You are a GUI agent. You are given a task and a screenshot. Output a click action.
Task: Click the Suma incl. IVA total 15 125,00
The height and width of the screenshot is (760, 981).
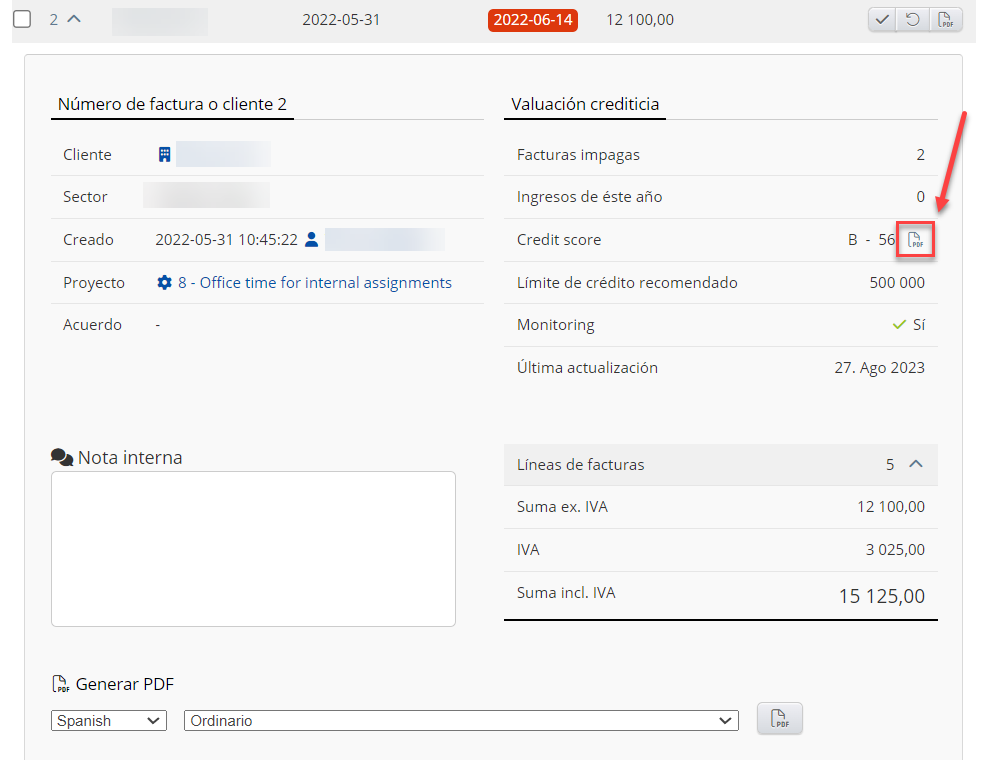tap(881, 596)
